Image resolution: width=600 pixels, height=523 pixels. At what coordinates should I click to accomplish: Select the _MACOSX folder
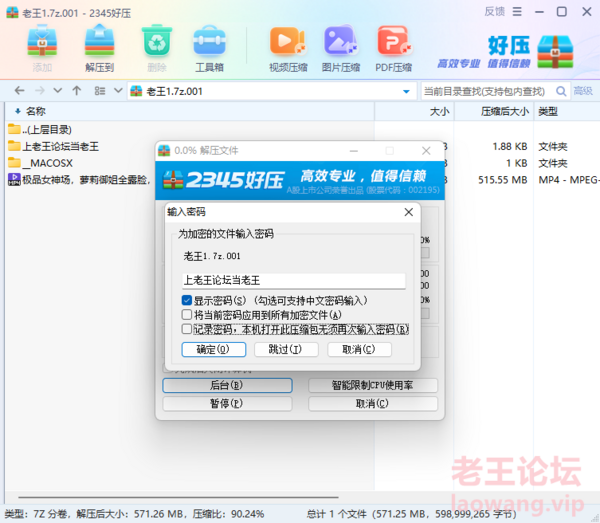point(41,163)
